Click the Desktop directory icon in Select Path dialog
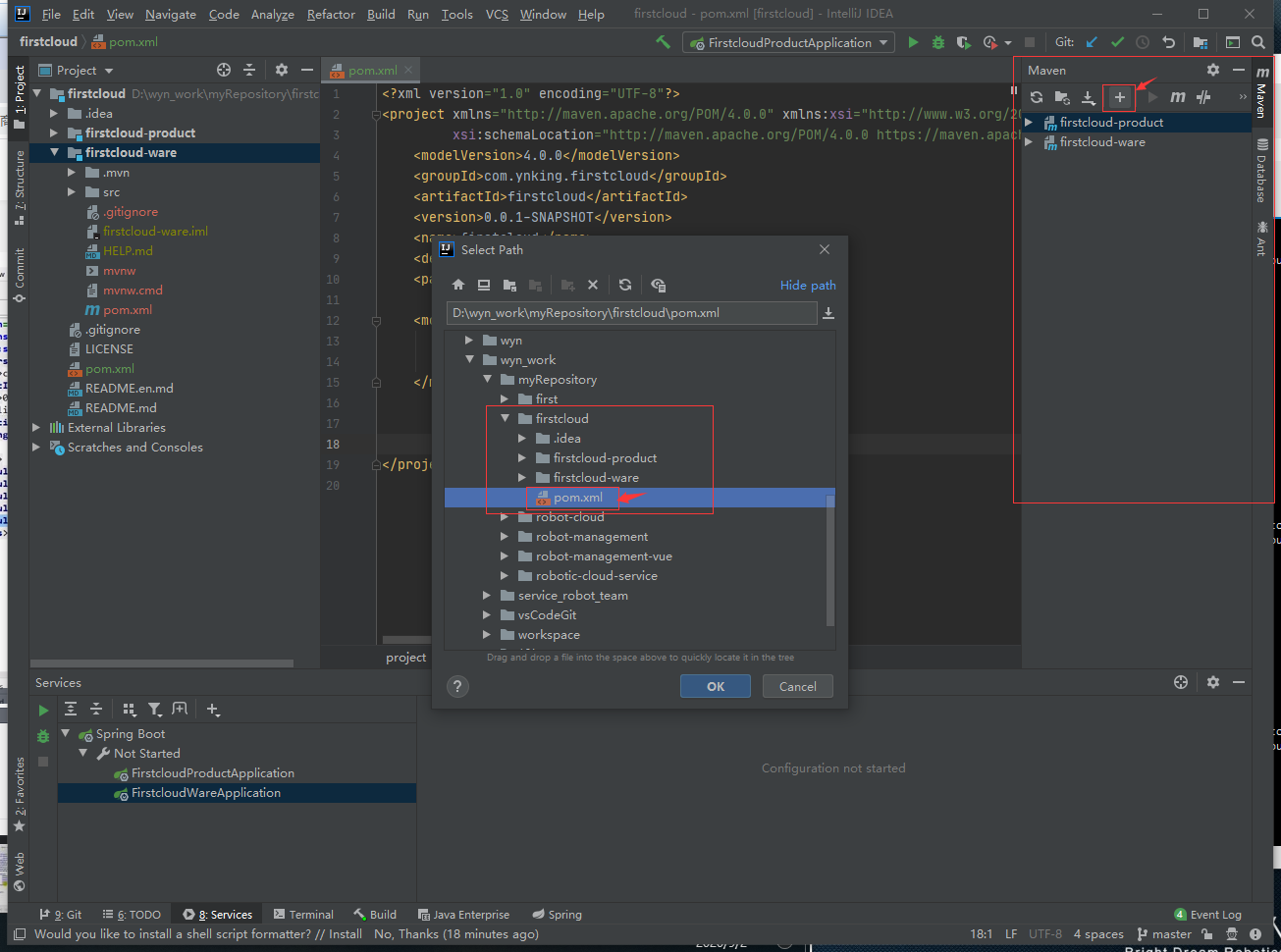This screenshot has width=1281, height=952. click(484, 285)
